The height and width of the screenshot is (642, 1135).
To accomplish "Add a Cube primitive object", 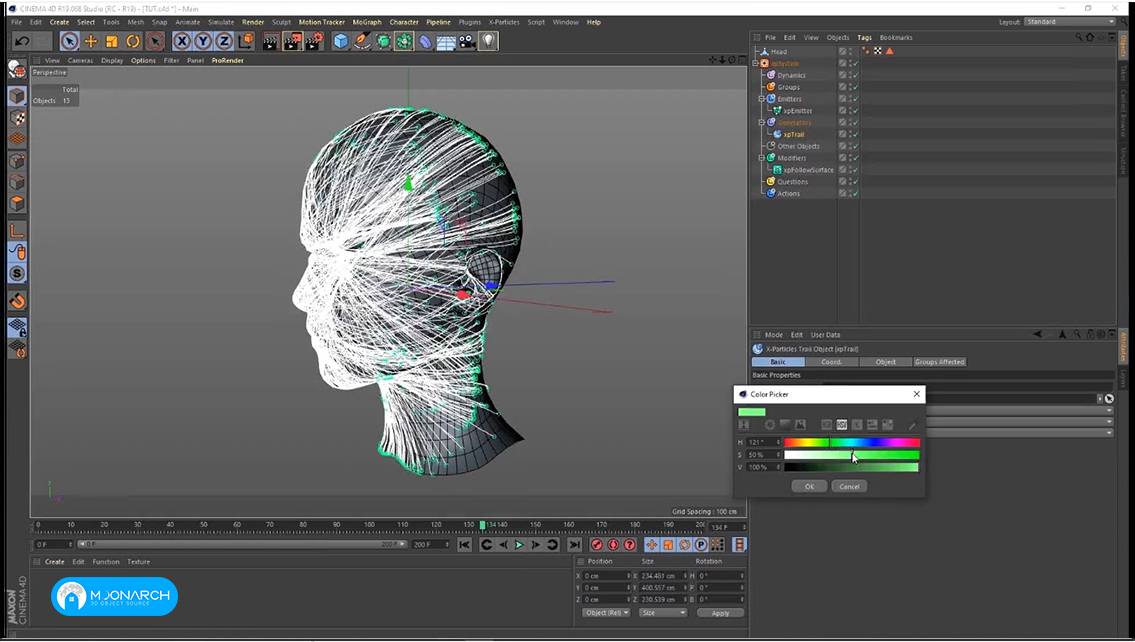I will 340,41.
